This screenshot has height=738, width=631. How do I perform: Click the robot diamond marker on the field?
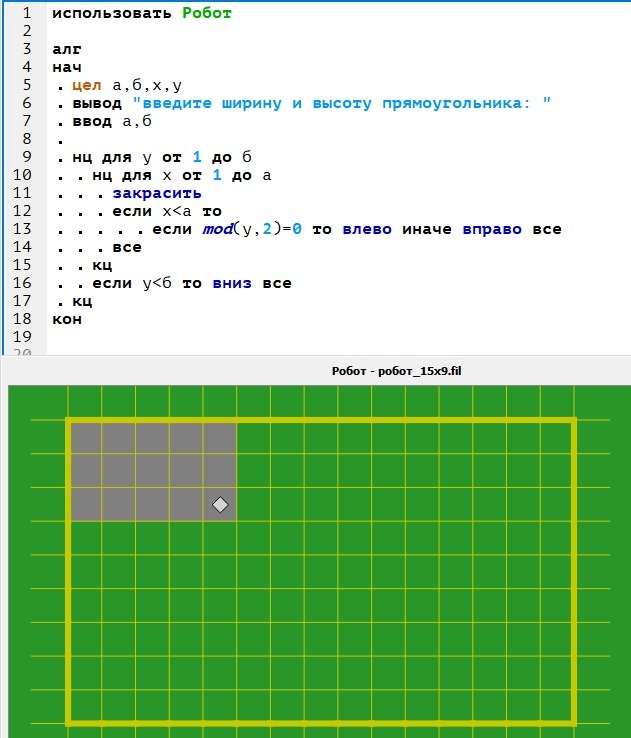[x=220, y=505]
